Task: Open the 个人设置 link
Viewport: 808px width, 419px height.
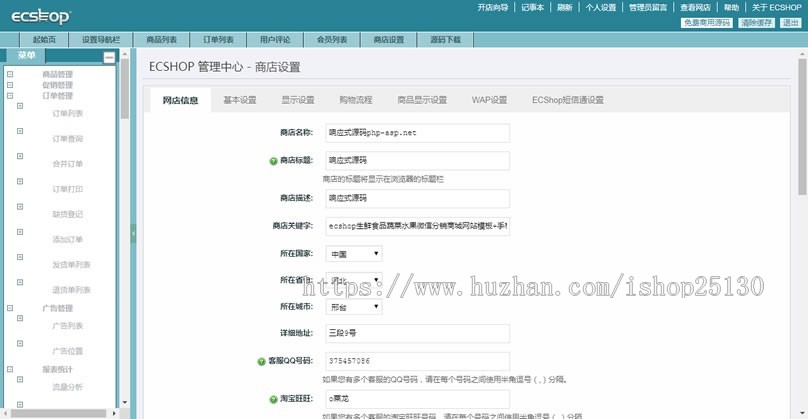Action: [601, 7]
